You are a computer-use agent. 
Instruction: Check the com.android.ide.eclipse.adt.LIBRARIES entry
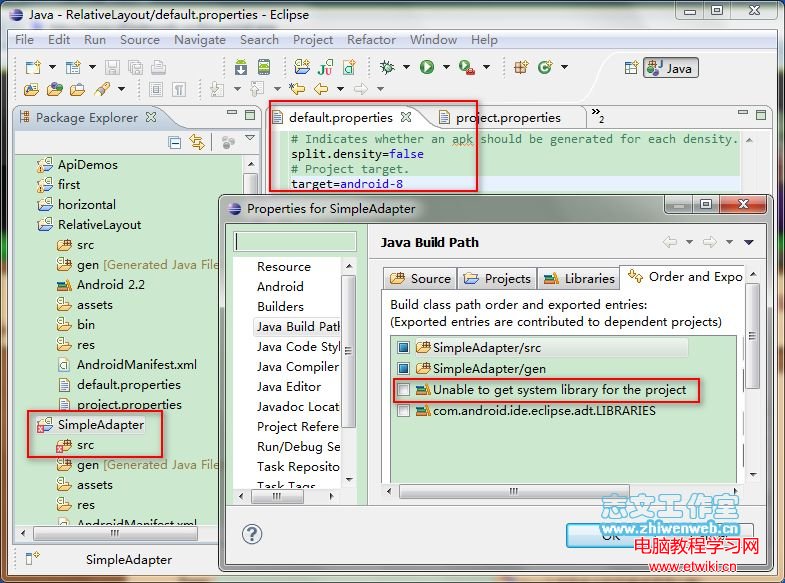click(404, 411)
